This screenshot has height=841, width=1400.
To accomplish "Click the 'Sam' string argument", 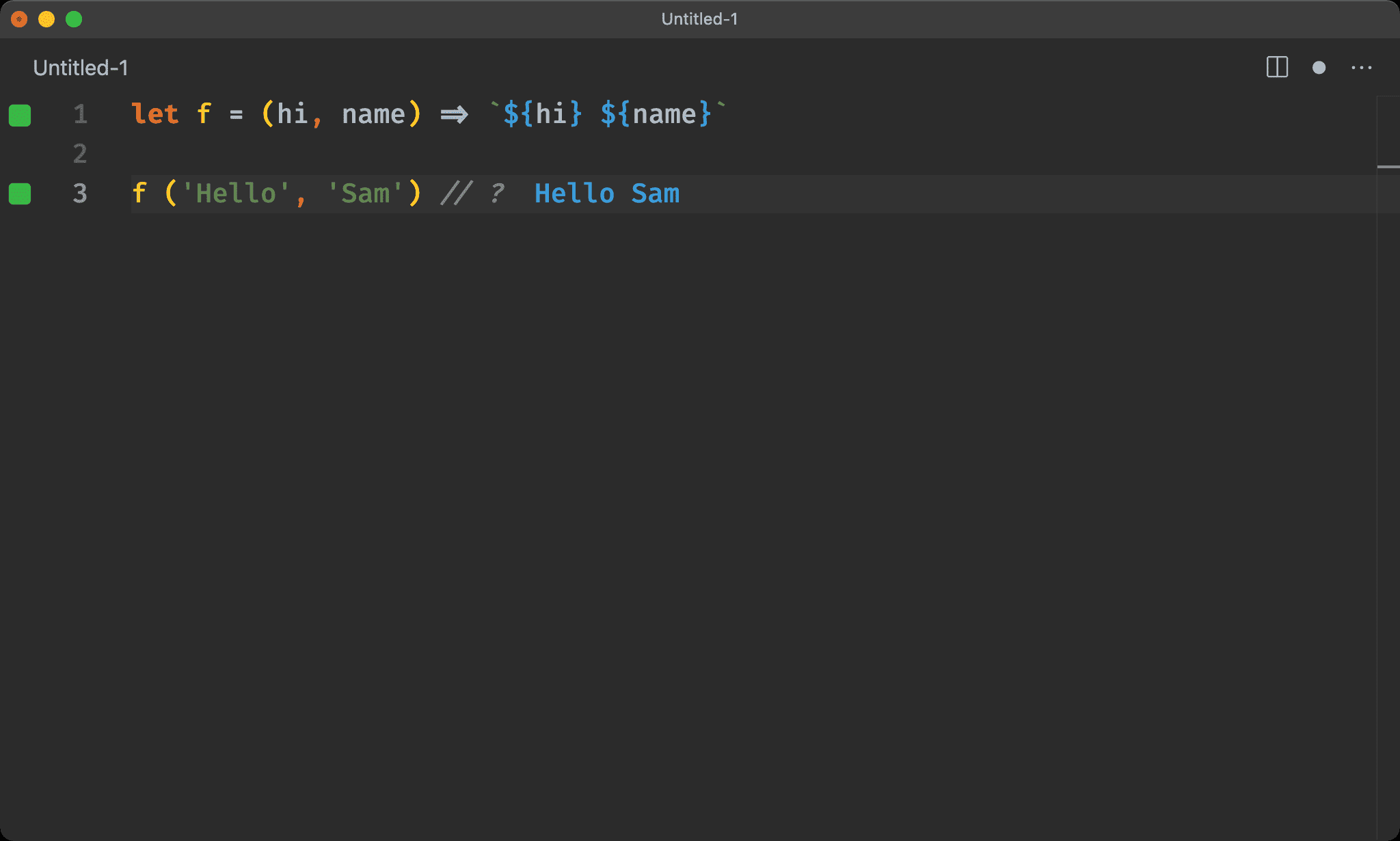I will pos(365,193).
